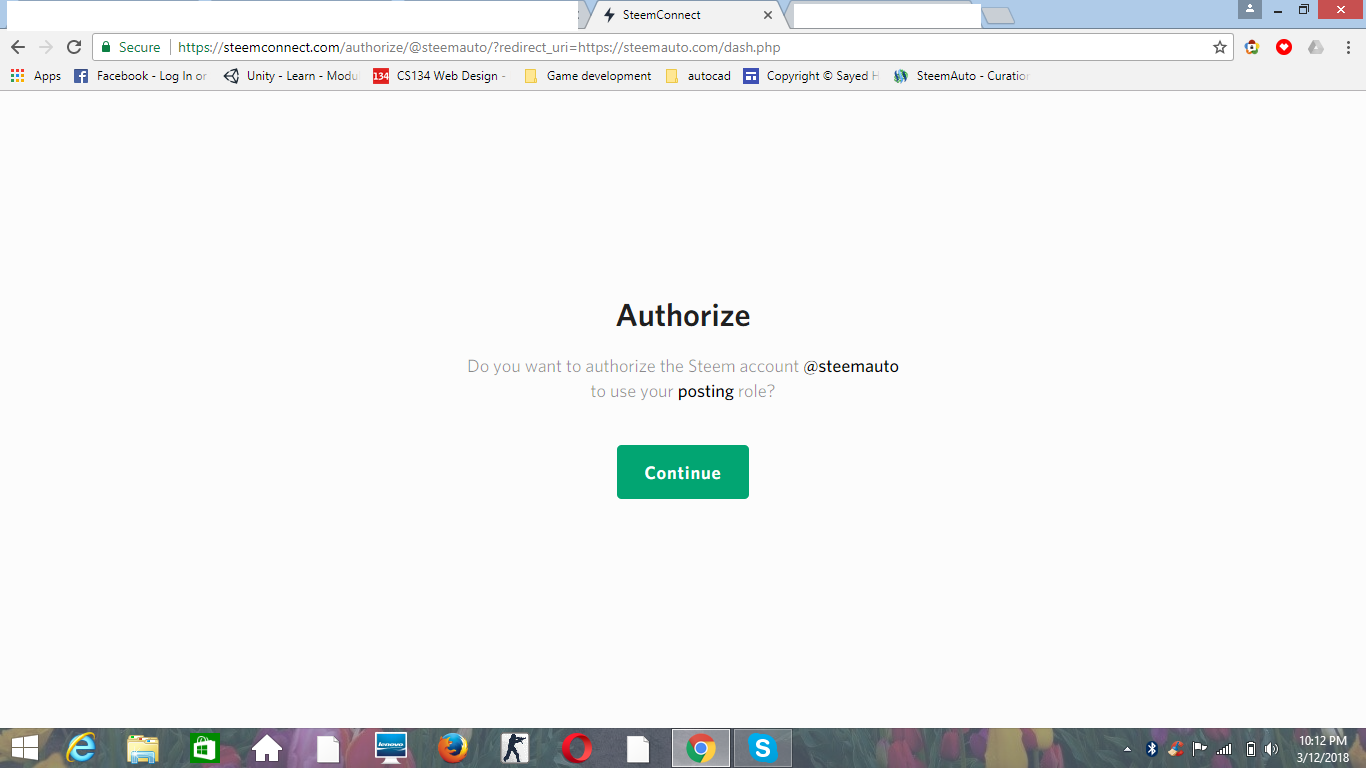Open the blank document icon beside Lenovo
The image size is (1366, 768).
coord(329,748)
